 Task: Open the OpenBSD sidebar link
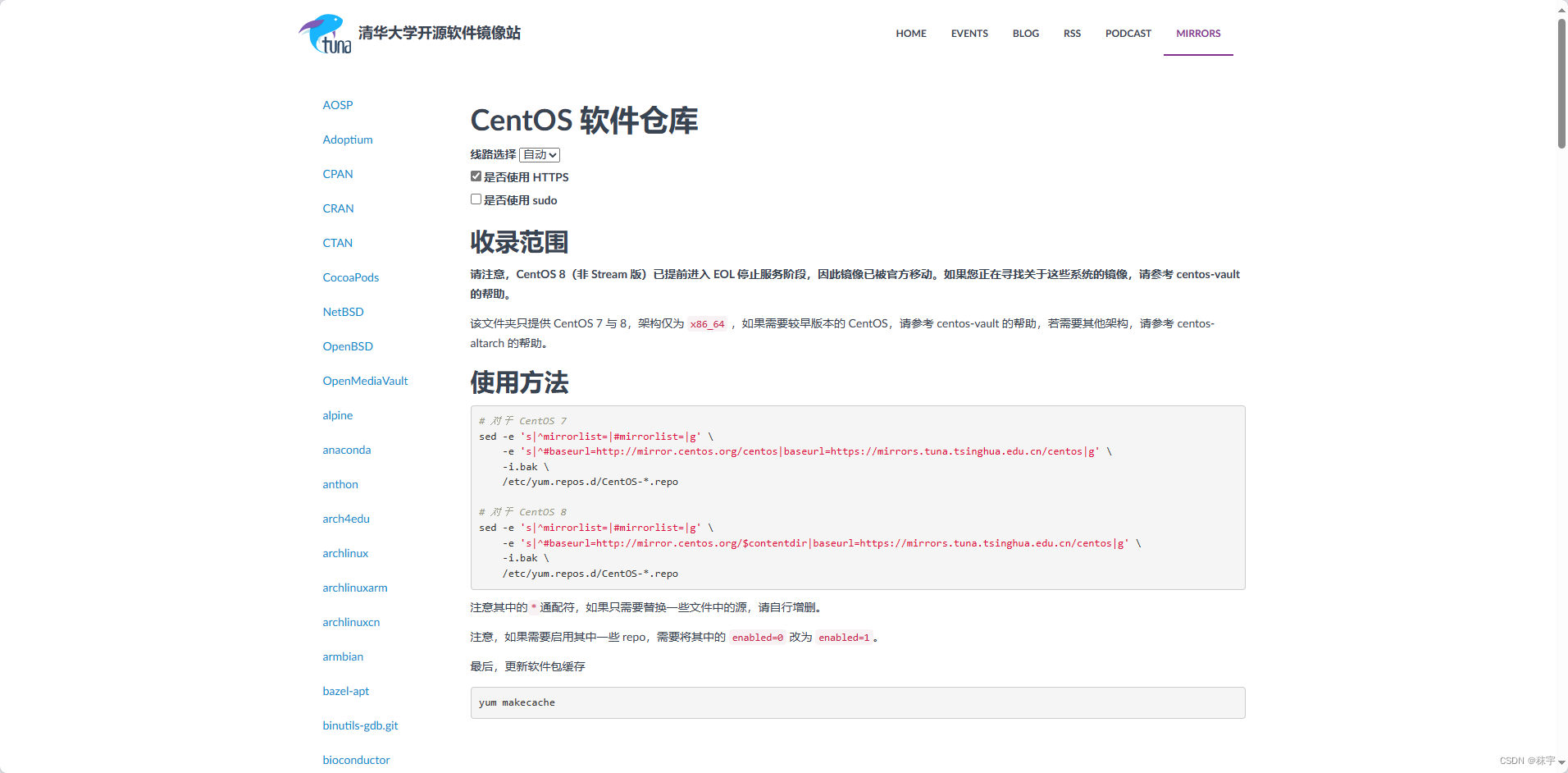point(348,346)
